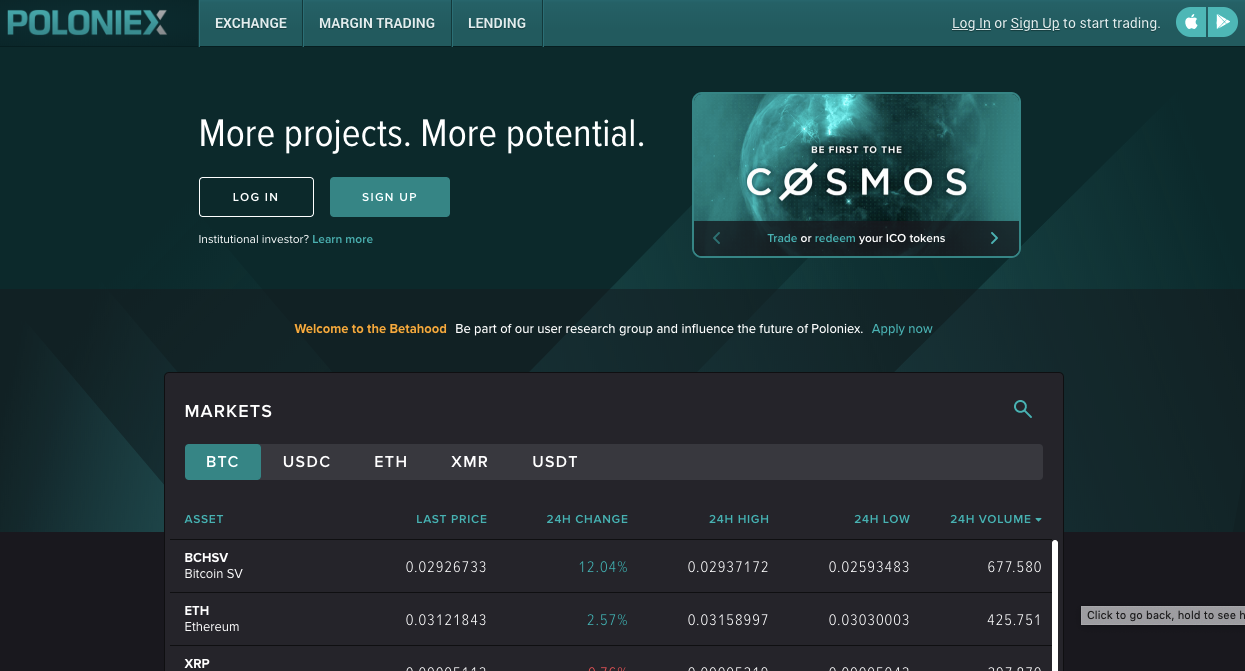Switch to the USDC markets tab
This screenshot has height=671, width=1245.
(307, 462)
